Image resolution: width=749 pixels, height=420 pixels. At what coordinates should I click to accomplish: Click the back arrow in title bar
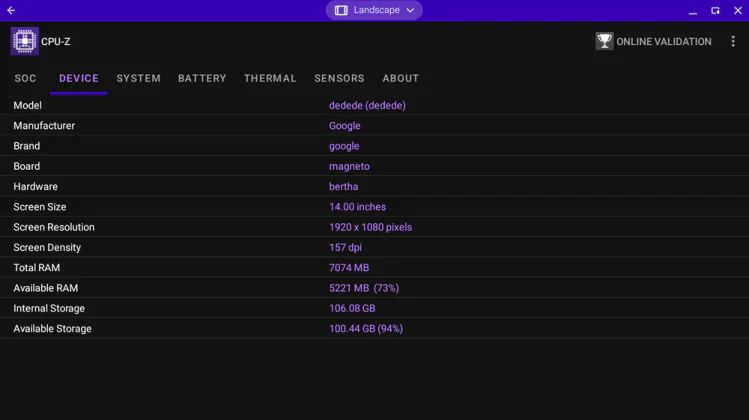11,10
